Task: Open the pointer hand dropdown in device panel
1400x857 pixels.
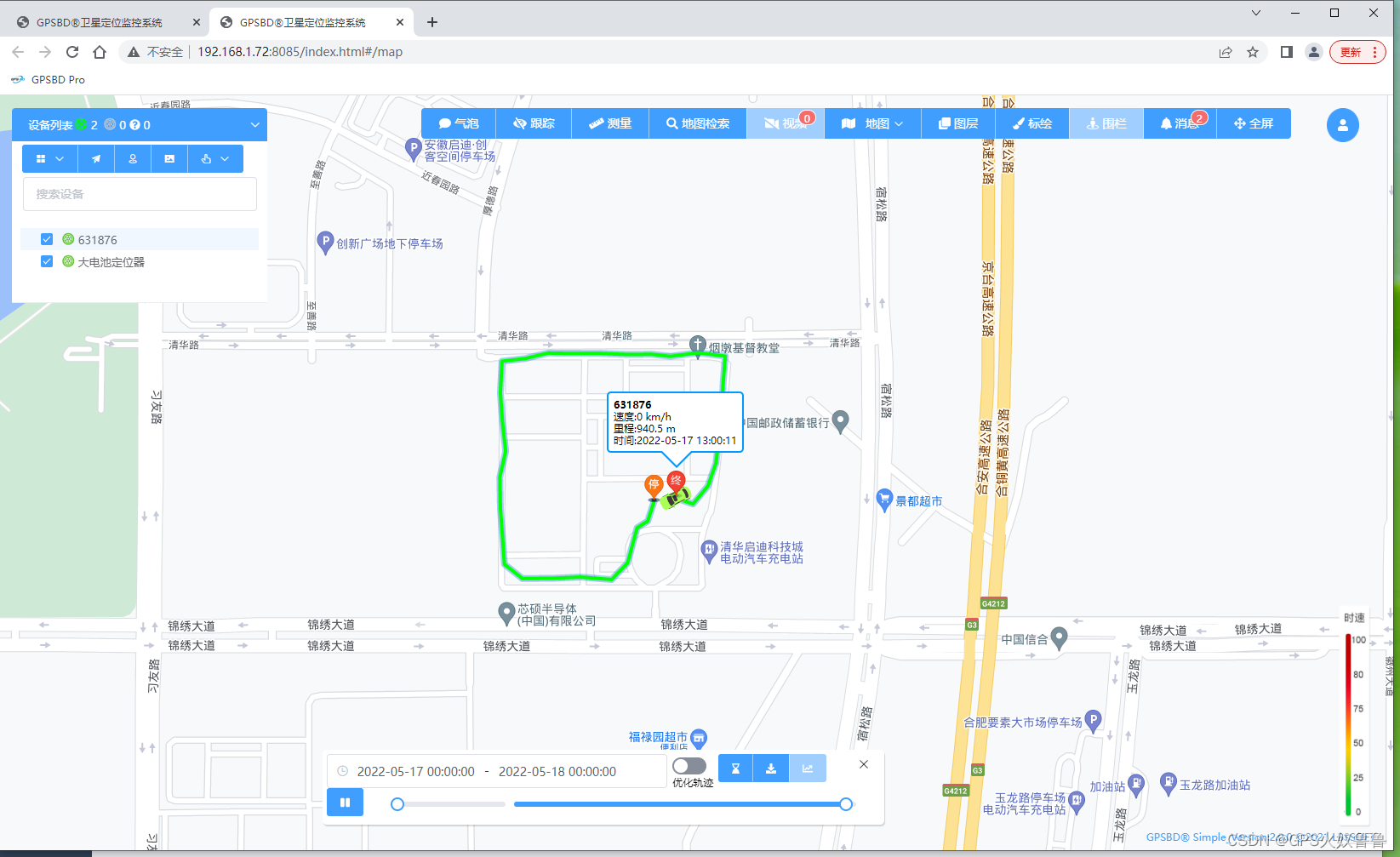Action: click(215, 158)
